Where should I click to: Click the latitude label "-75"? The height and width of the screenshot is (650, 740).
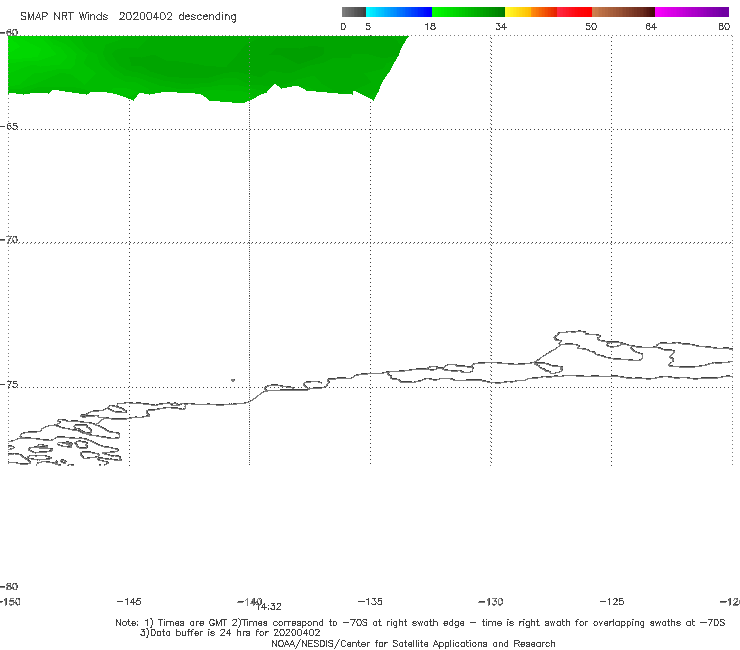tap(9, 385)
